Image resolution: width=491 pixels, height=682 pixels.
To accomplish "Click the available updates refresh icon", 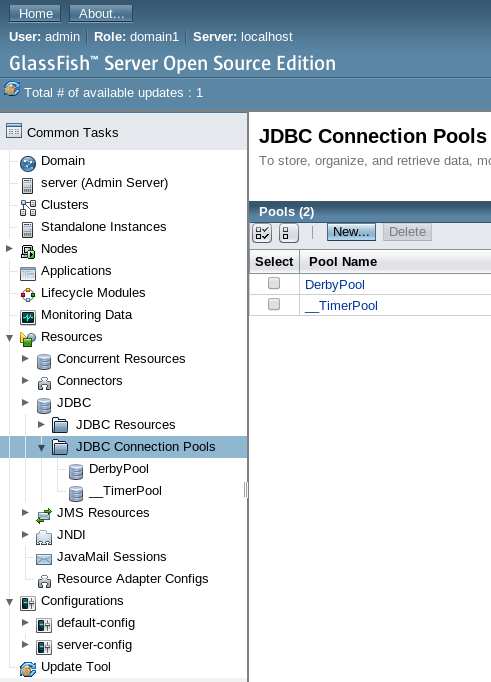I will tap(12, 89).
